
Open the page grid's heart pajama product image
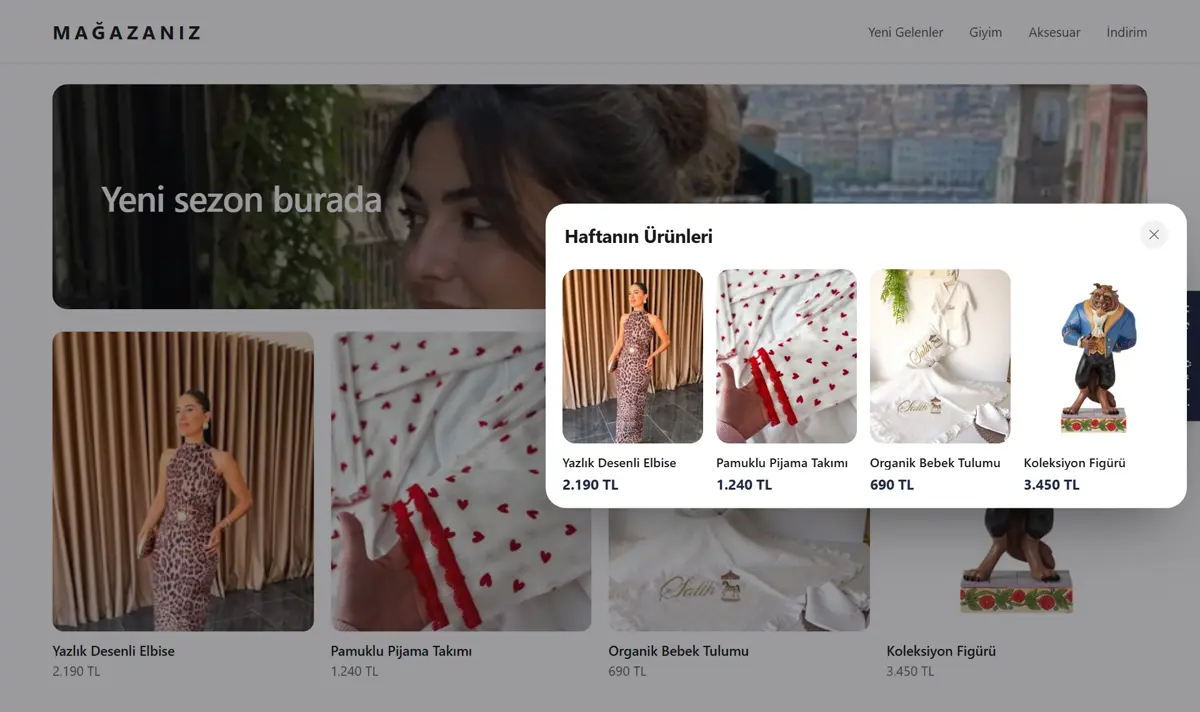[x=461, y=481]
